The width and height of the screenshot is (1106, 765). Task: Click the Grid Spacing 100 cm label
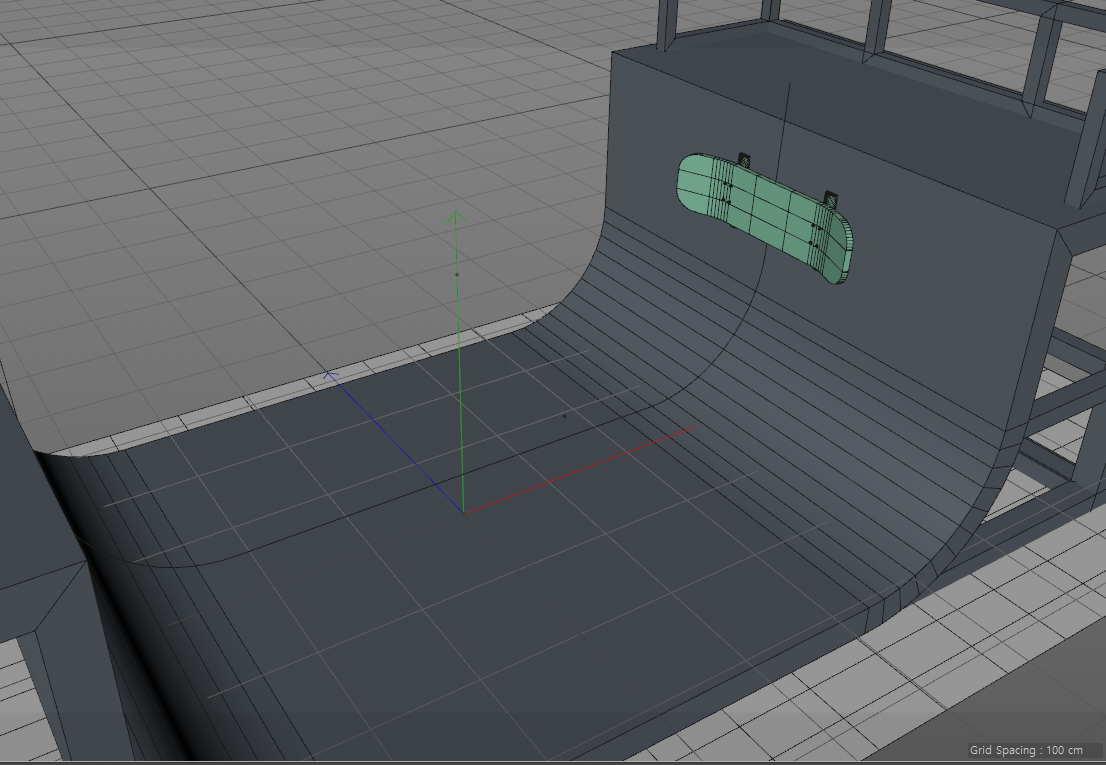point(1025,750)
